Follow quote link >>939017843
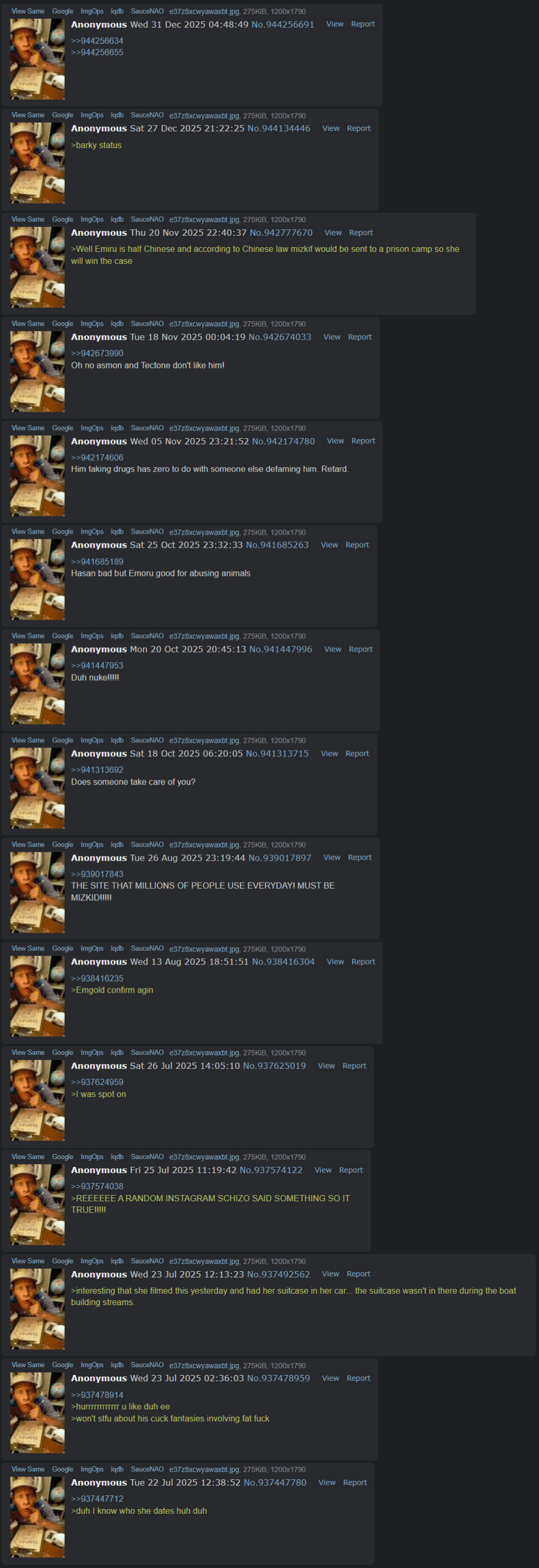The height and width of the screenshot is (1568, 539). coord(97,874)
